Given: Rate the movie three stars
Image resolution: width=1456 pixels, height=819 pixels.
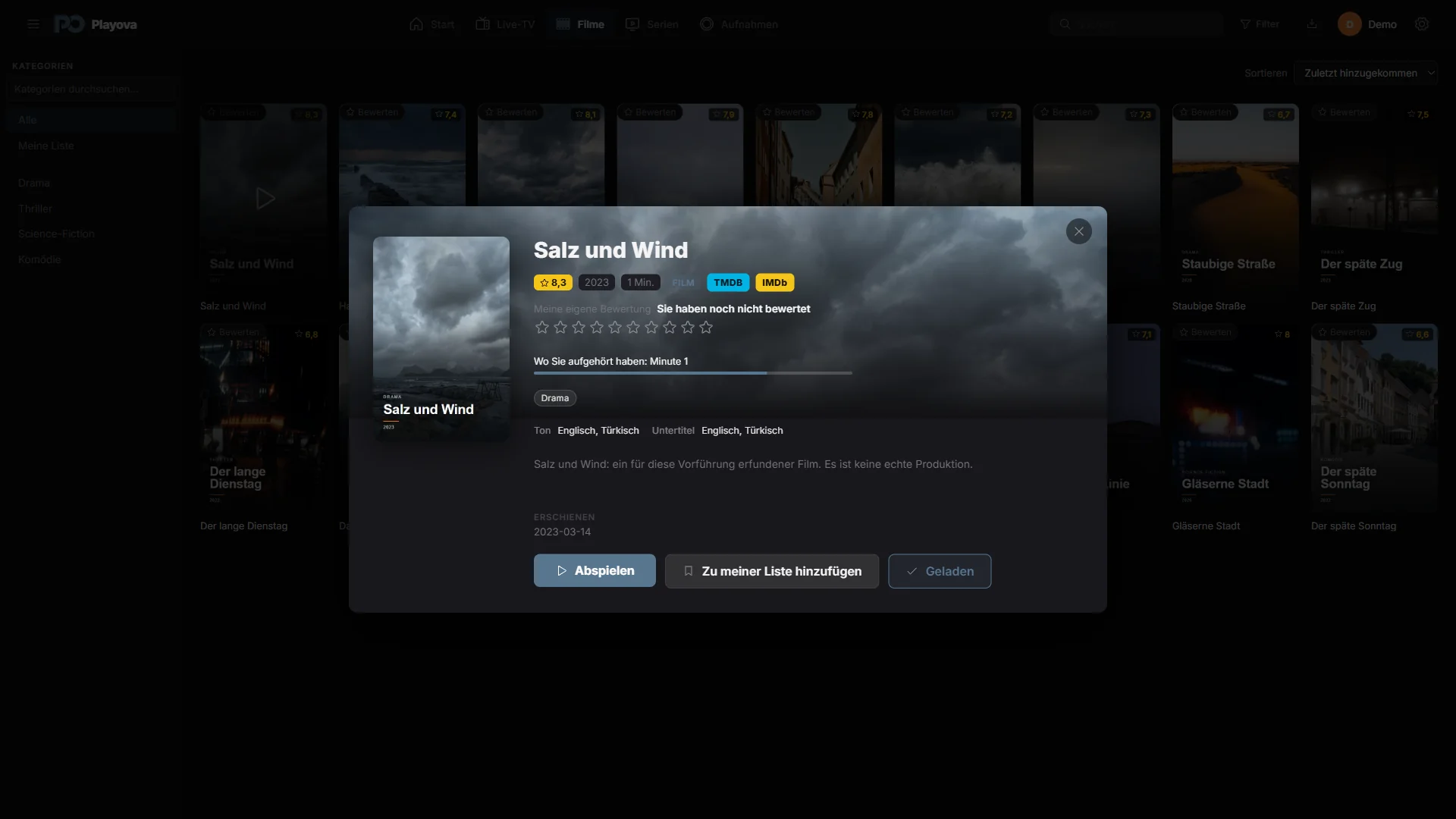Looking at the screenshot, I should click(579, 327).
